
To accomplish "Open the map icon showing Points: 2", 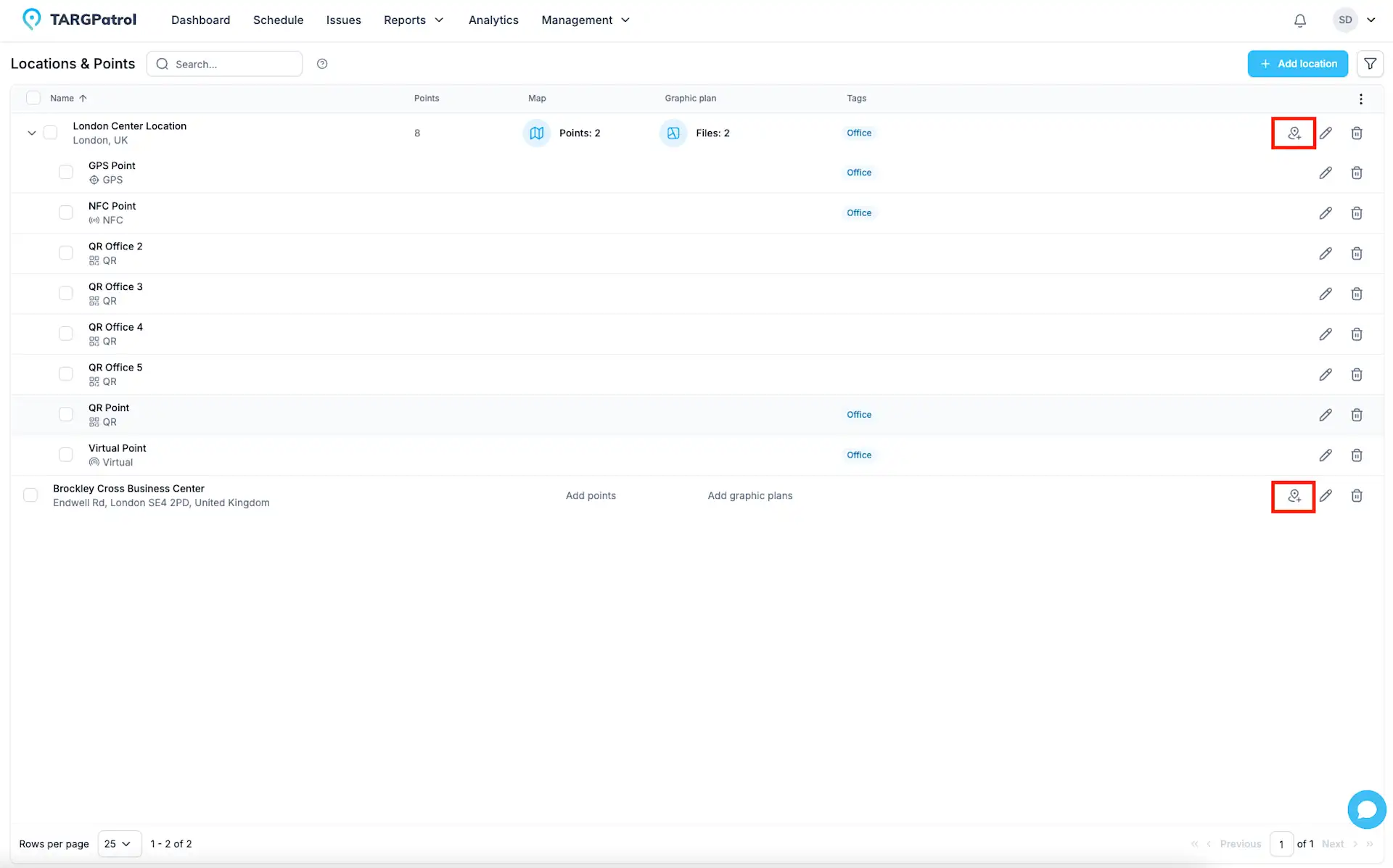I will tap(536, 133).
